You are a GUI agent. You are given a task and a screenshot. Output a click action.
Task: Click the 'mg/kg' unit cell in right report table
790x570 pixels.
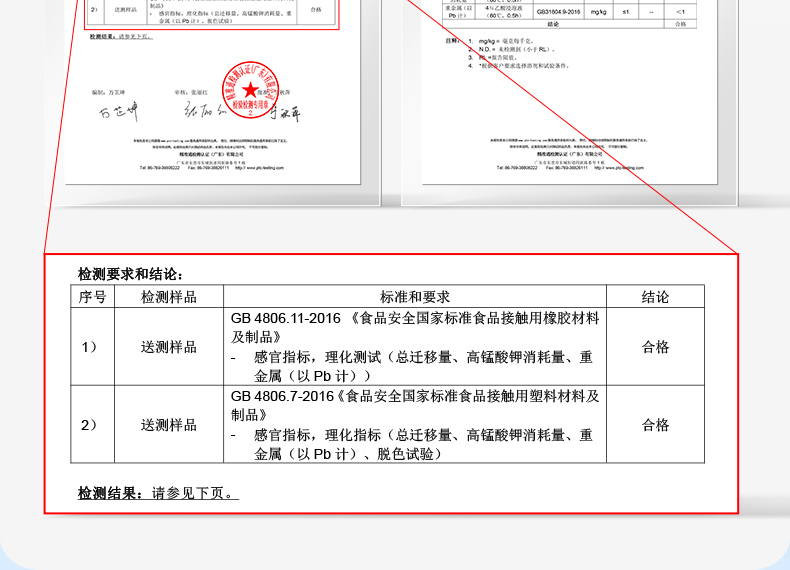pos(598,12)
